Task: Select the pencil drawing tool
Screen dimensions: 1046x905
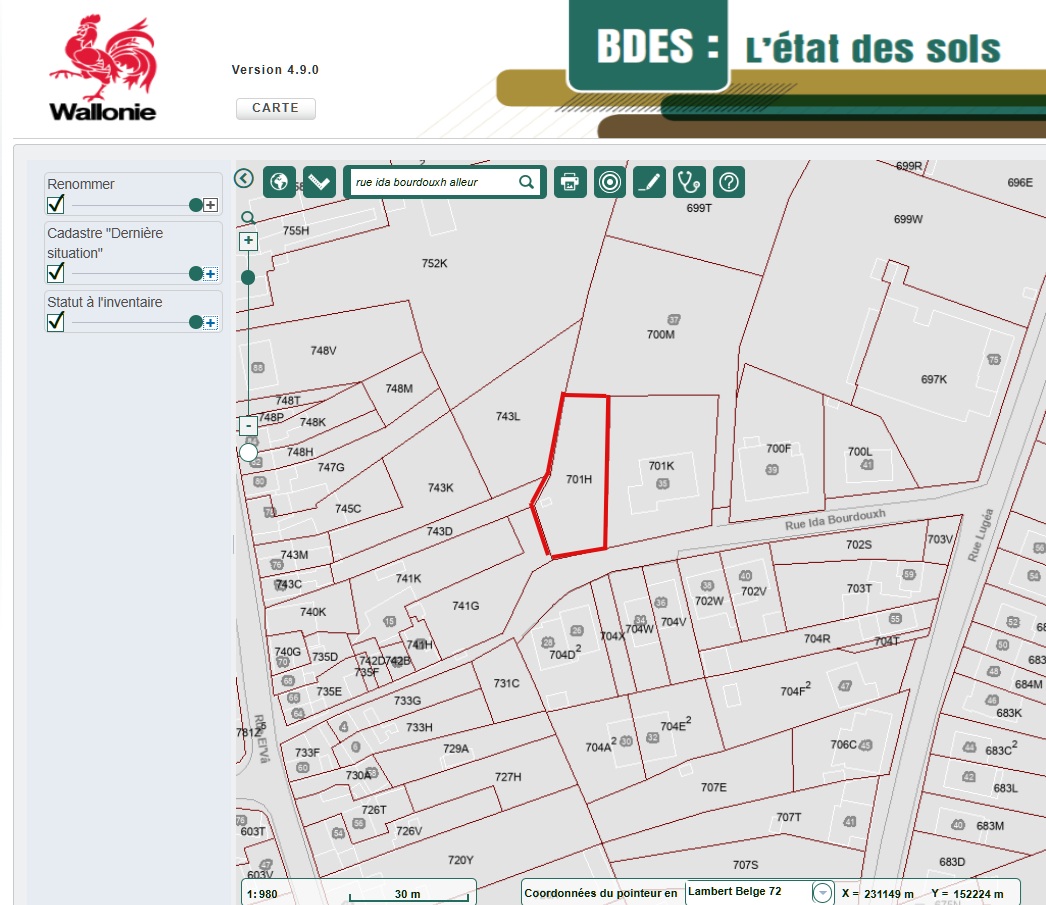Action: tap(649, 182)
